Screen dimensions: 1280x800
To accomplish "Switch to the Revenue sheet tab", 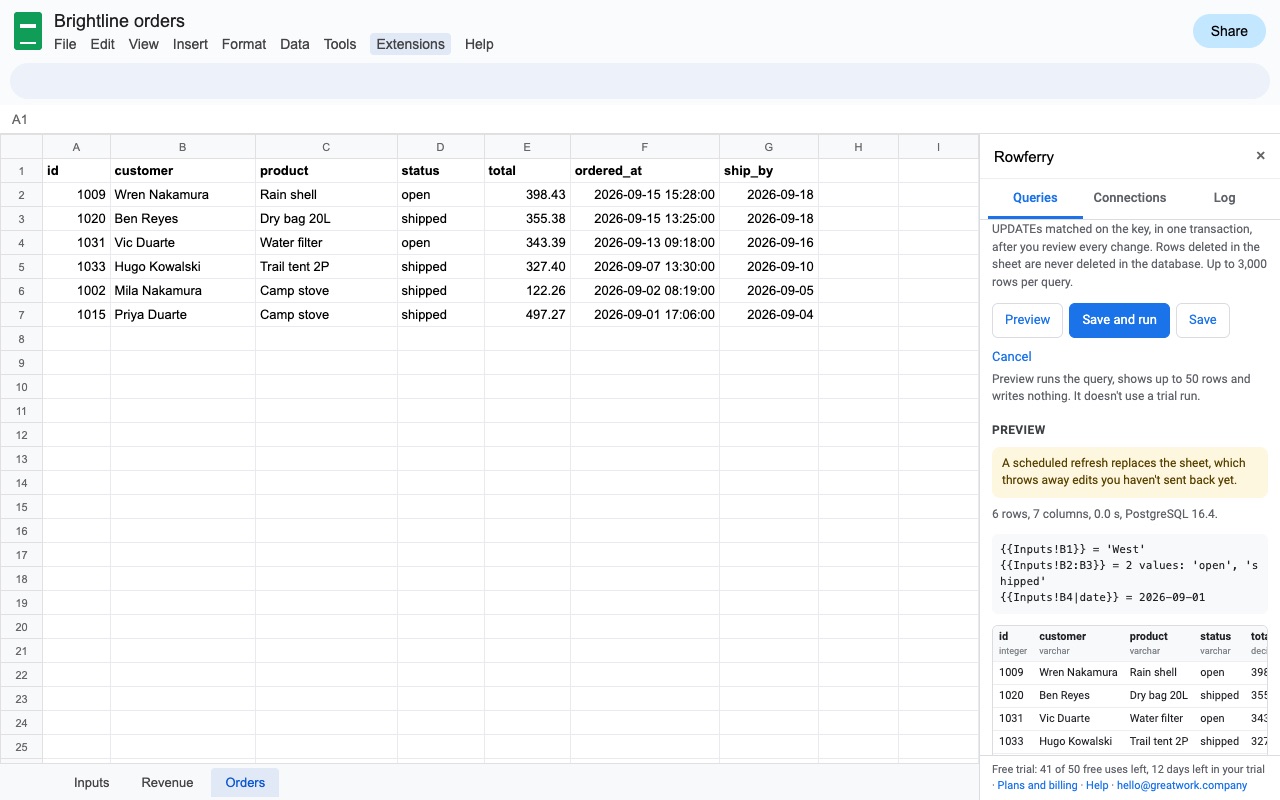I will pyautogui.click(x=167, y=783).
